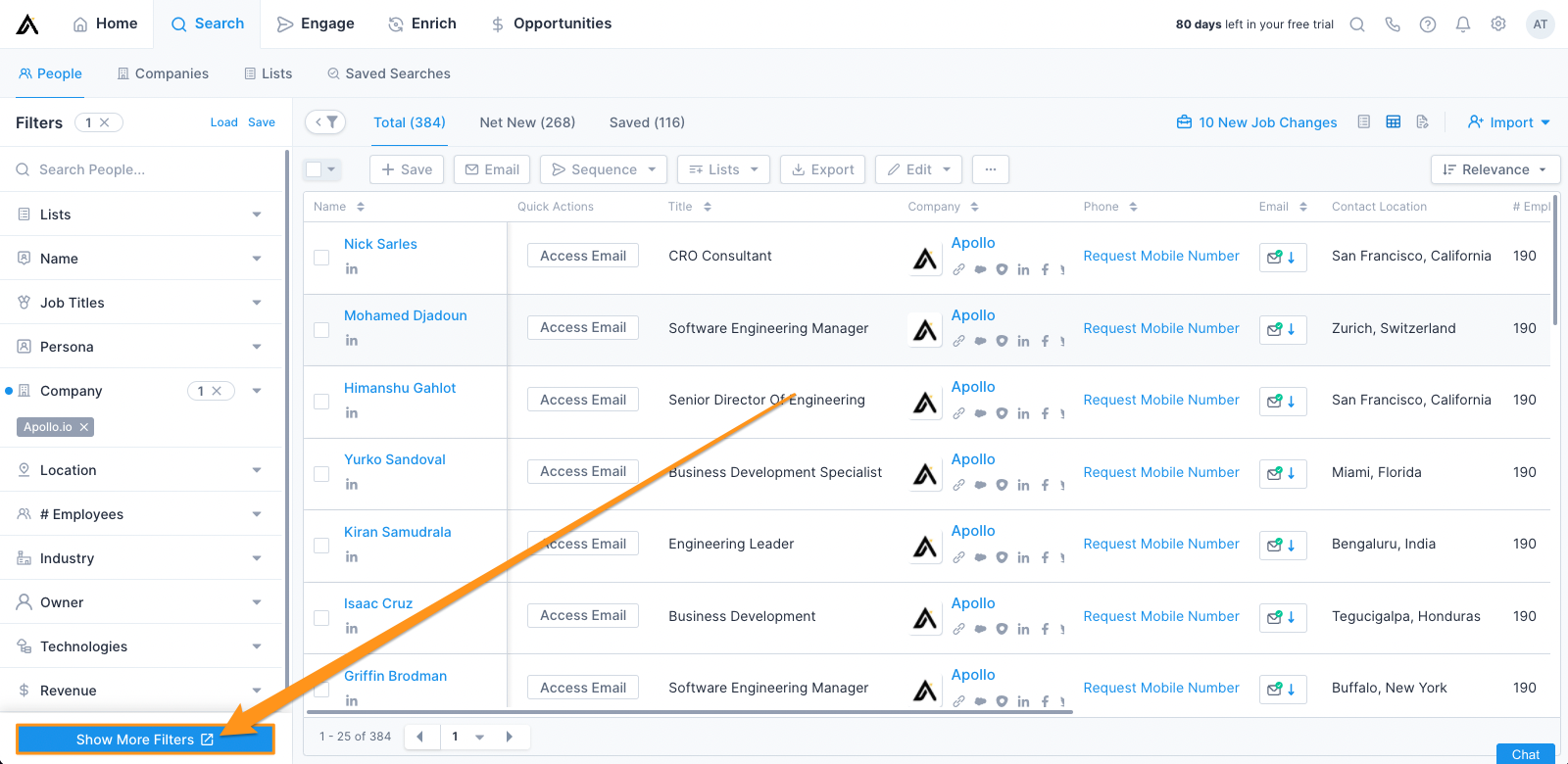Click Show More Filters button
1568x764 pixels.
pos(145,740)
